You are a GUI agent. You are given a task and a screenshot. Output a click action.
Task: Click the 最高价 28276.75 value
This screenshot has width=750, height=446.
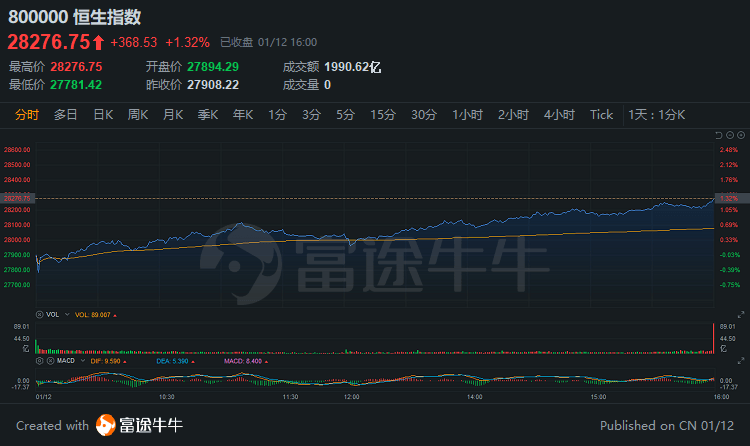tap(77, 67)
